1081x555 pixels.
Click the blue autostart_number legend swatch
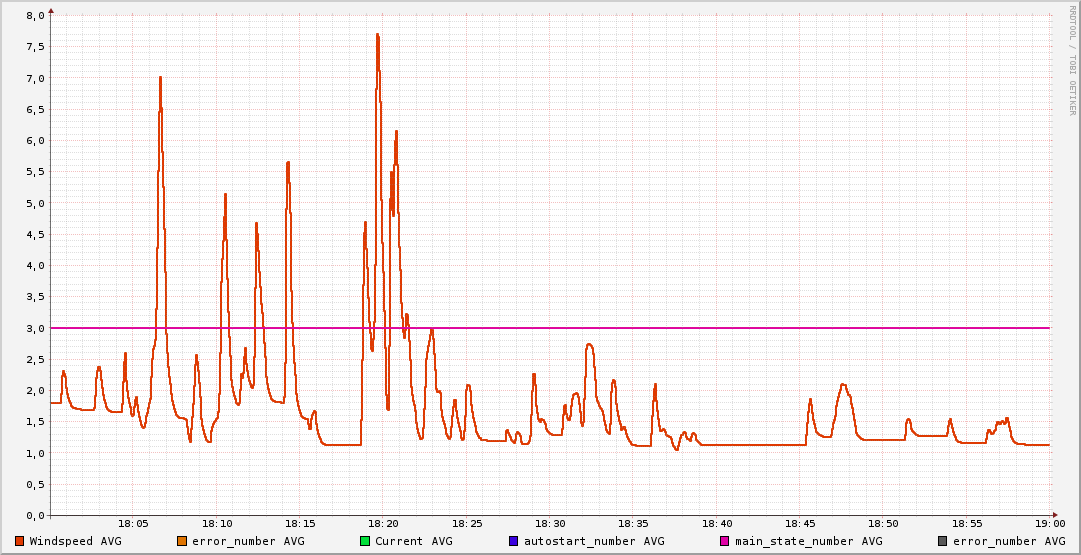coord(514,541)
